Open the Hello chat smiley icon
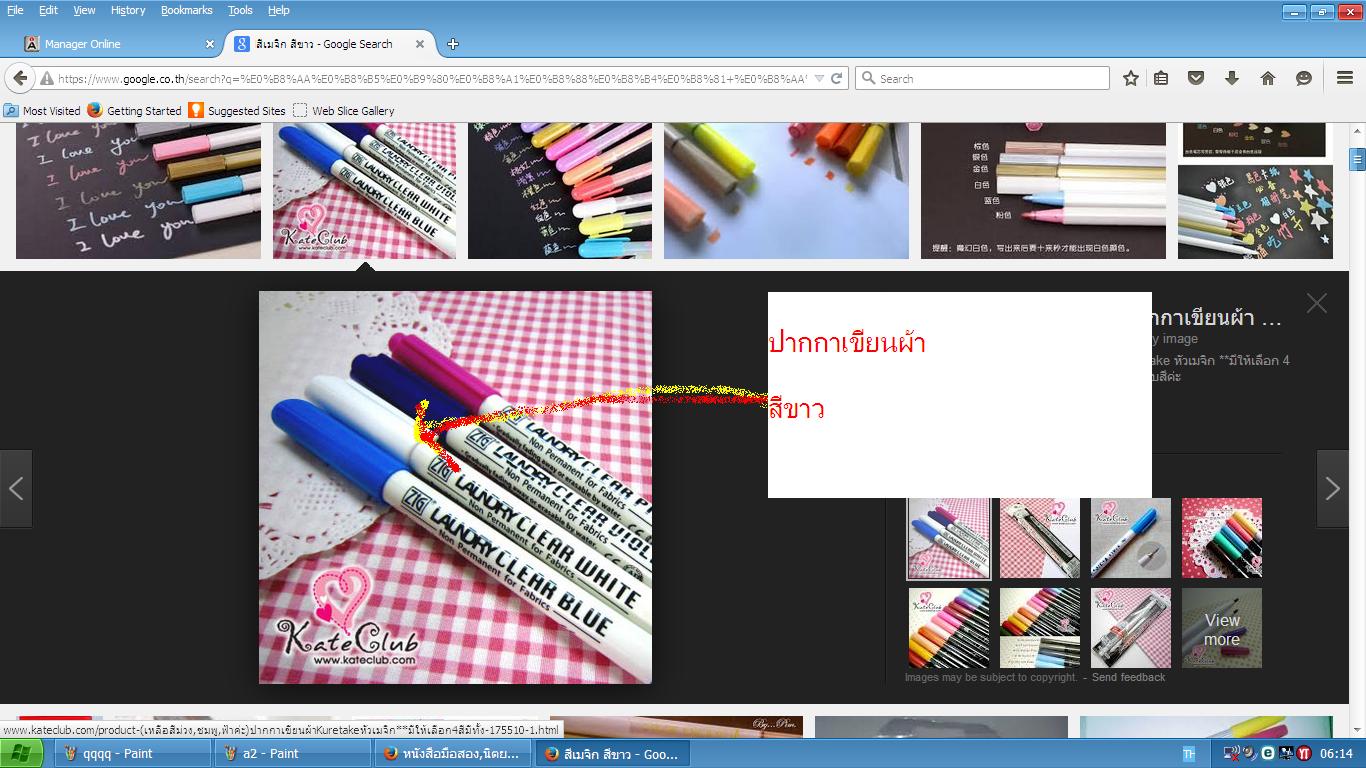1366x768 pixels. pyautogui.click(x=1304, y=78)
